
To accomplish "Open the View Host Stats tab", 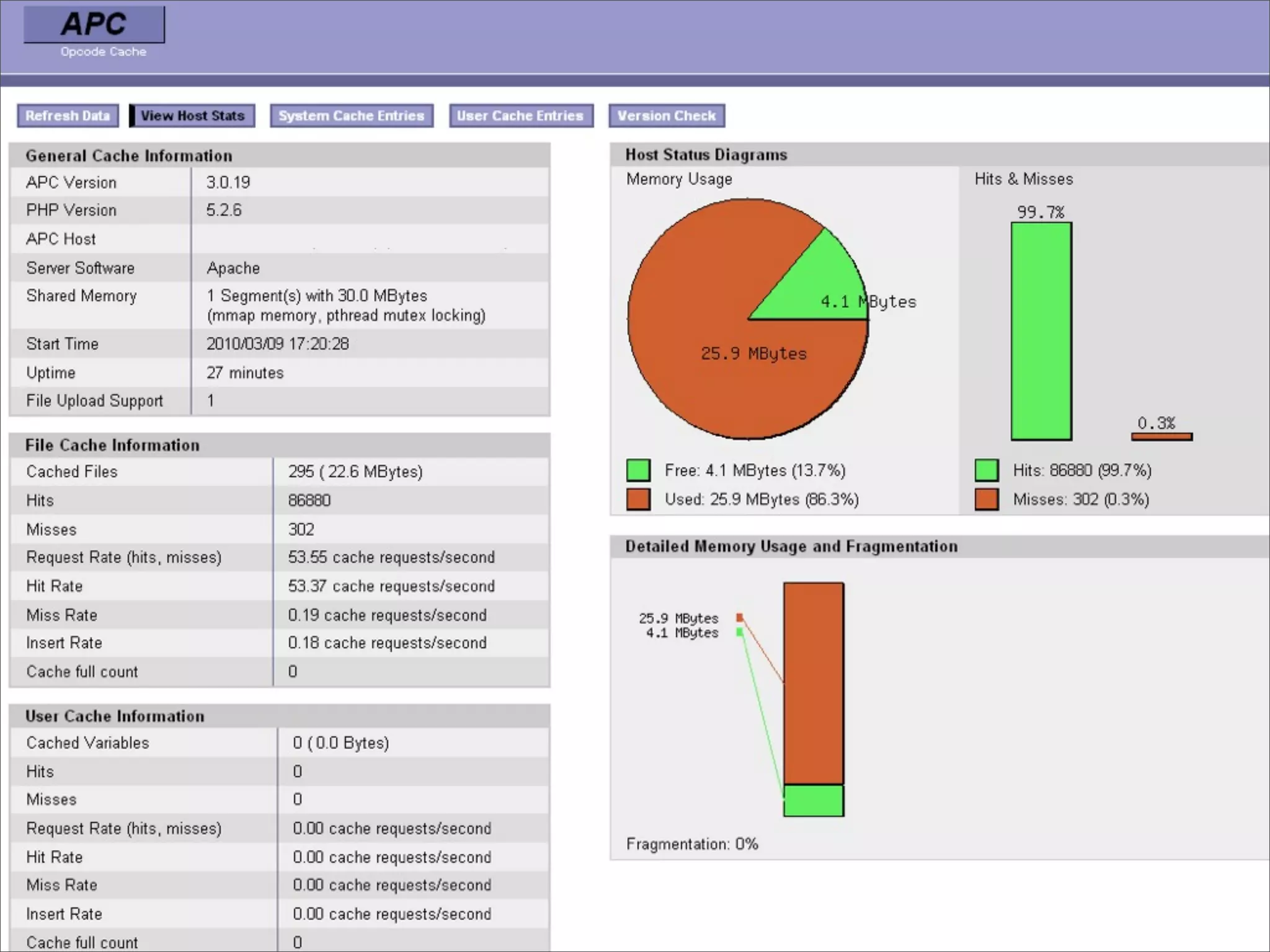I will pyautogui.click(x=192, y=116).
